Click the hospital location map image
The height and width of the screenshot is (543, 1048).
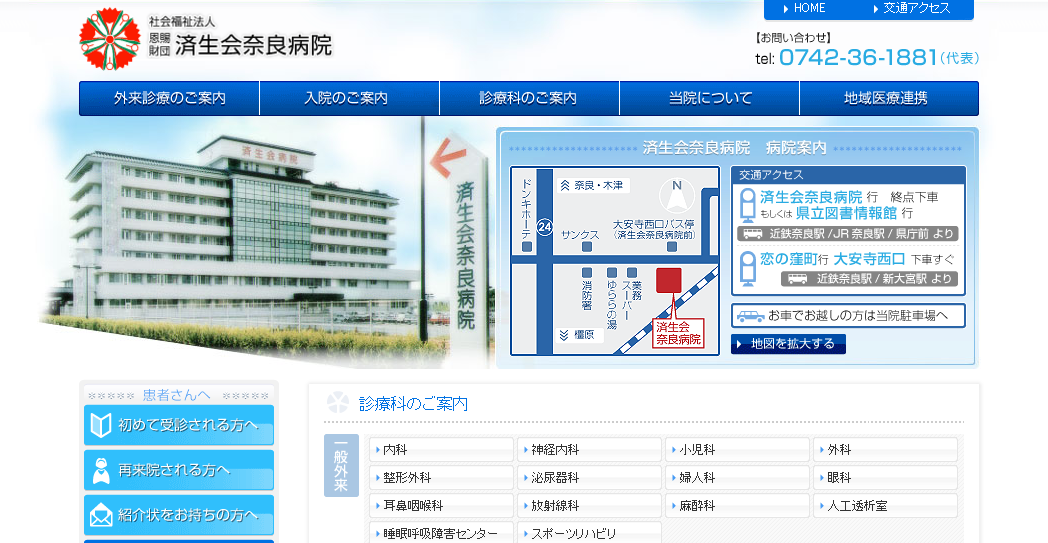point(615,261)
